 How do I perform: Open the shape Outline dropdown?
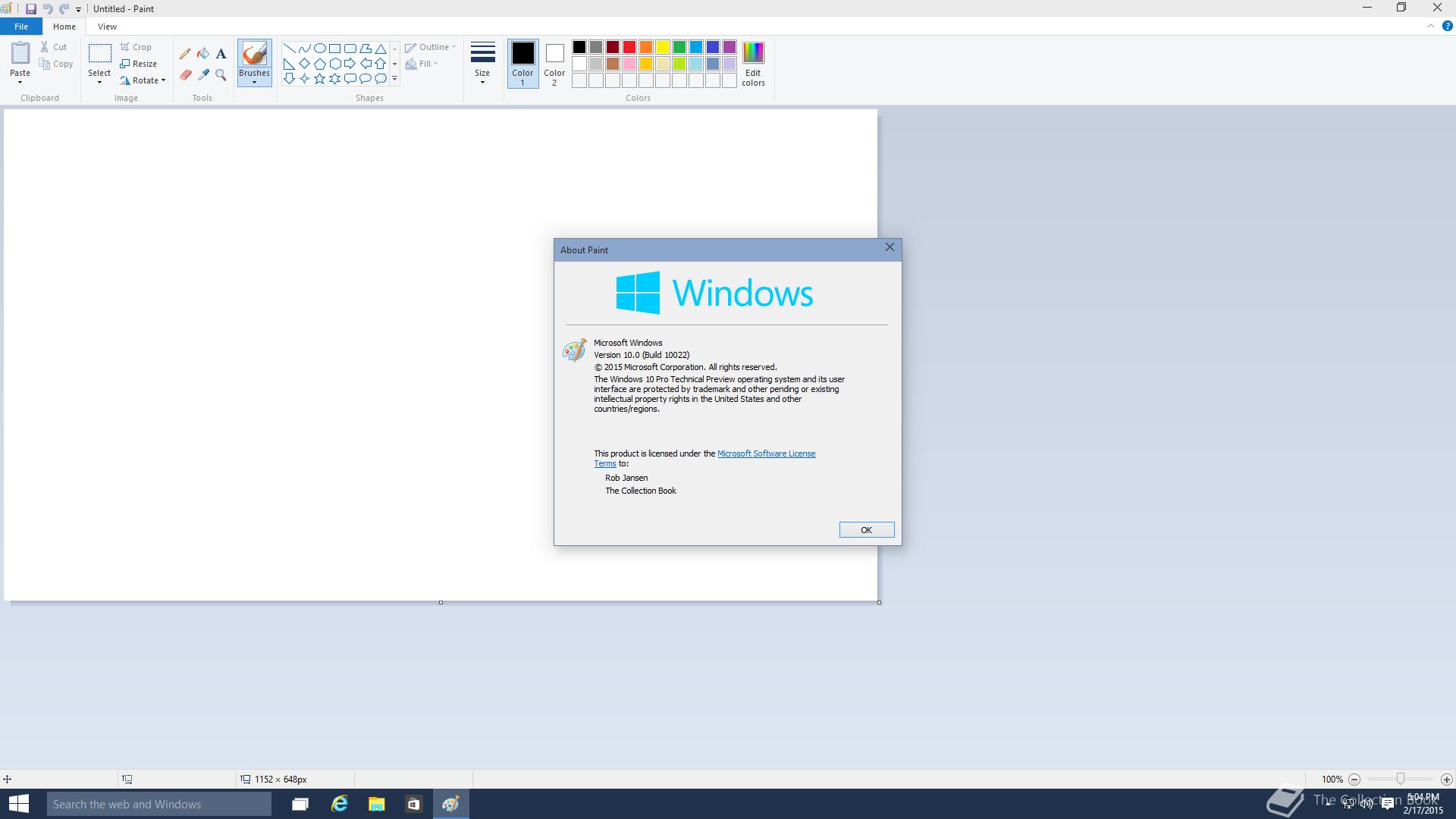pos(431,47)
